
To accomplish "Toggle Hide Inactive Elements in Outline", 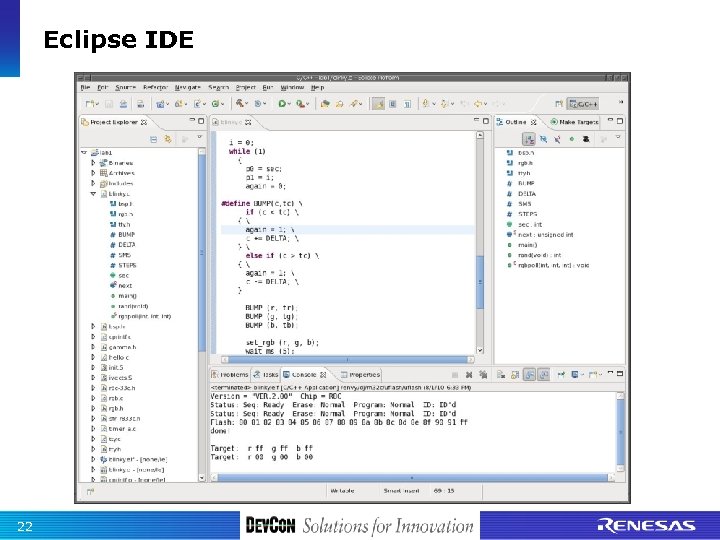I will (586, 139).
